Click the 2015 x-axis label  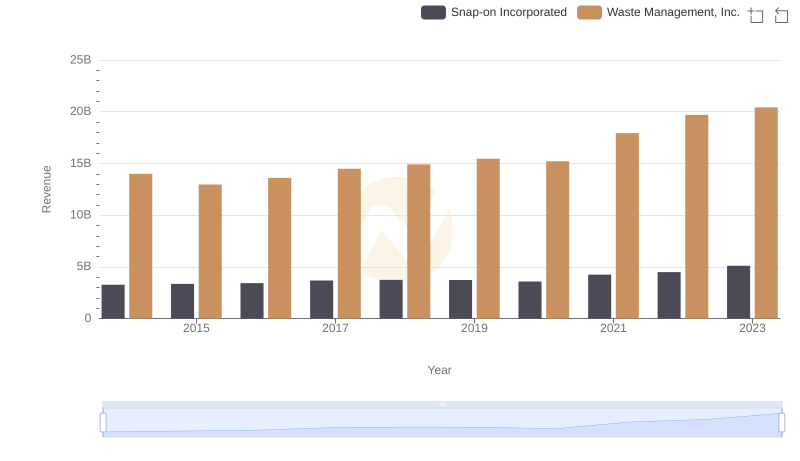(x=196, y=328)
